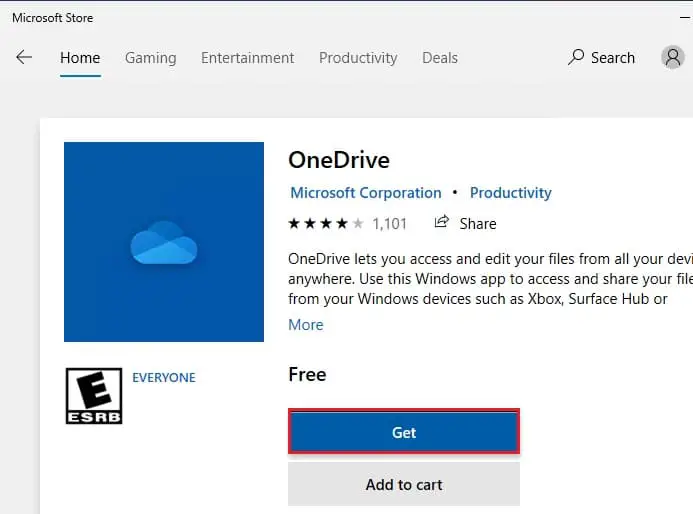The image size is (693, 514).
Task: Click the Free price label
Action: [x=307, y=374]
